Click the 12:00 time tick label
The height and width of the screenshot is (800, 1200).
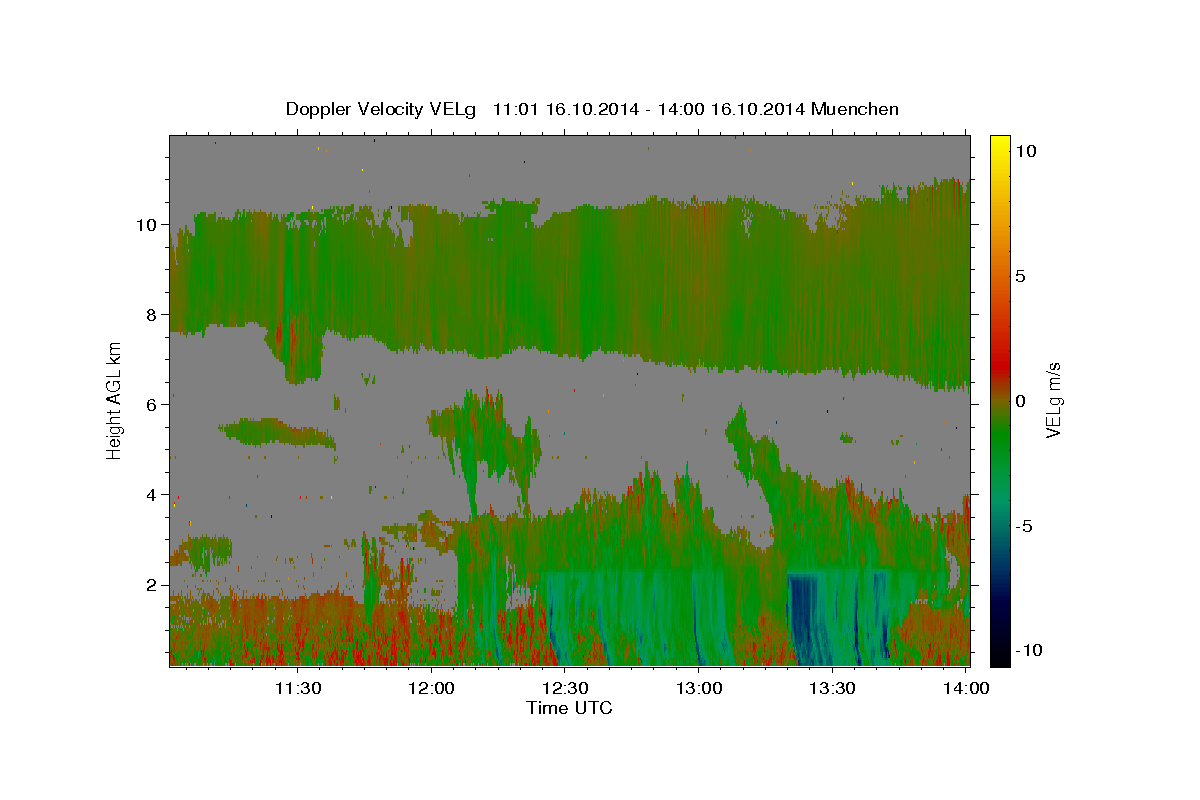pos(432,688)
